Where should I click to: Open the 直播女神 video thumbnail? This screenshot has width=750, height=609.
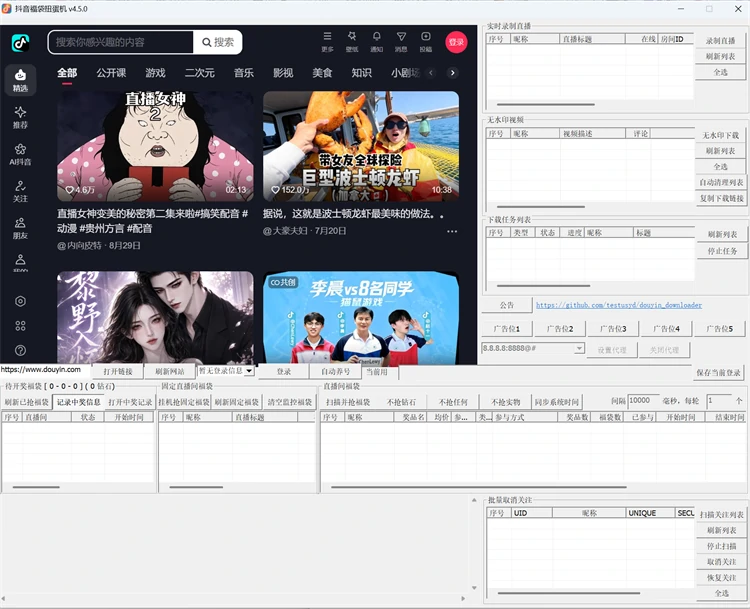coord(155,146)
